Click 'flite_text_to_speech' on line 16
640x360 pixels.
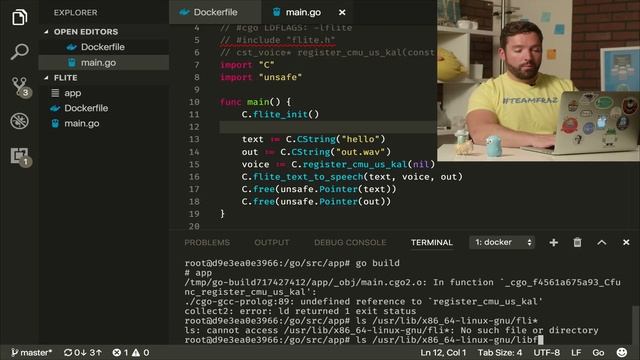[x=308, y=177]
